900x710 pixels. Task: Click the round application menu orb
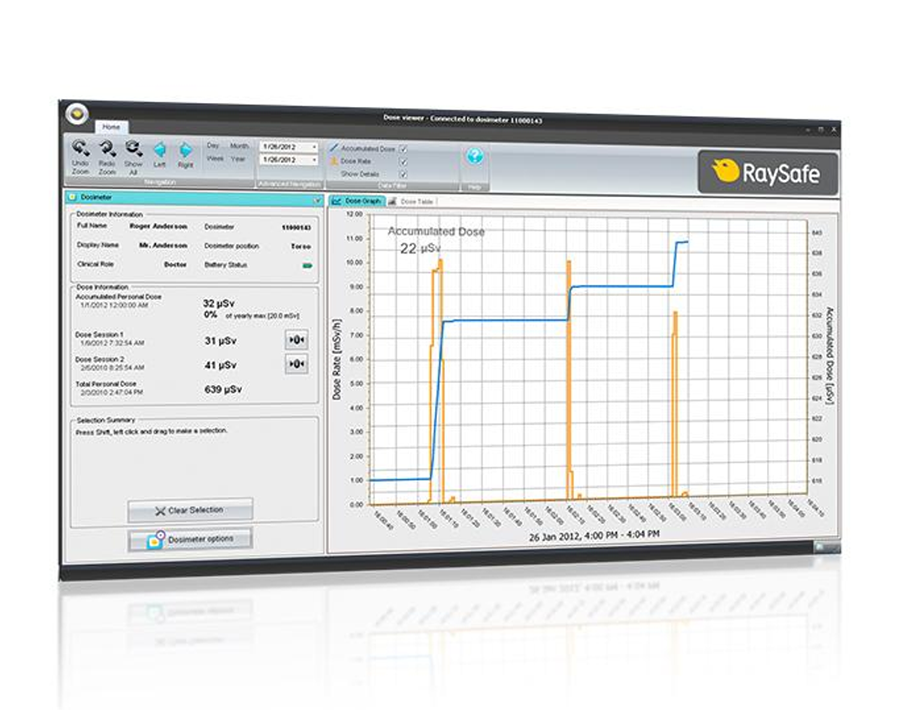75,113
